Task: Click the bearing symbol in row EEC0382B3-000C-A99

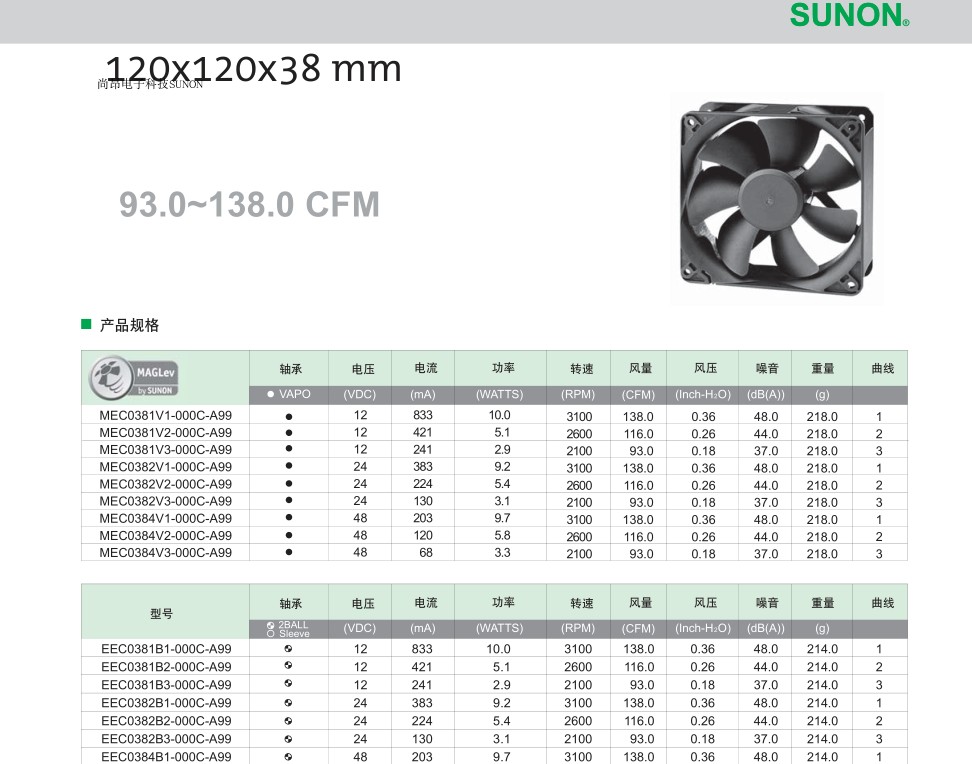Action: coord(289,739)
